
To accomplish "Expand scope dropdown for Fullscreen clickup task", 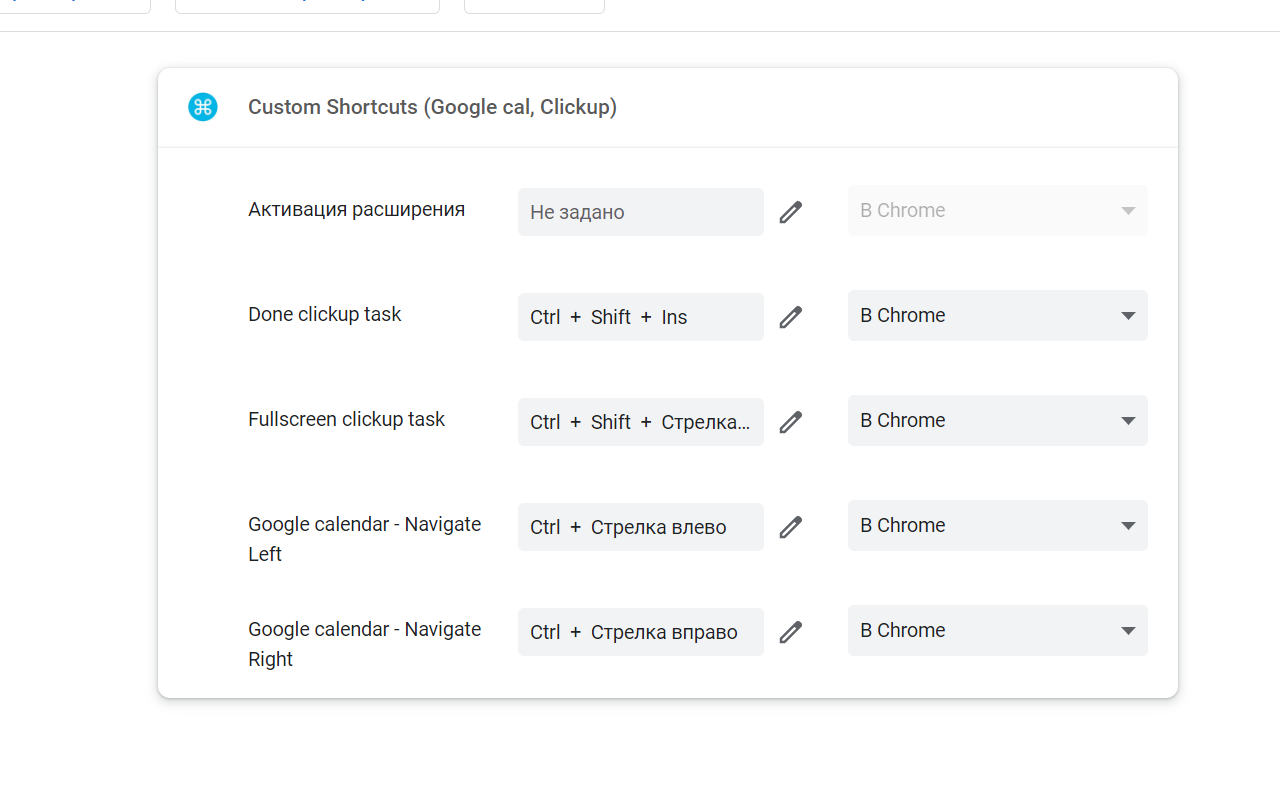I will pyautogui.click(x=997, y=421).
